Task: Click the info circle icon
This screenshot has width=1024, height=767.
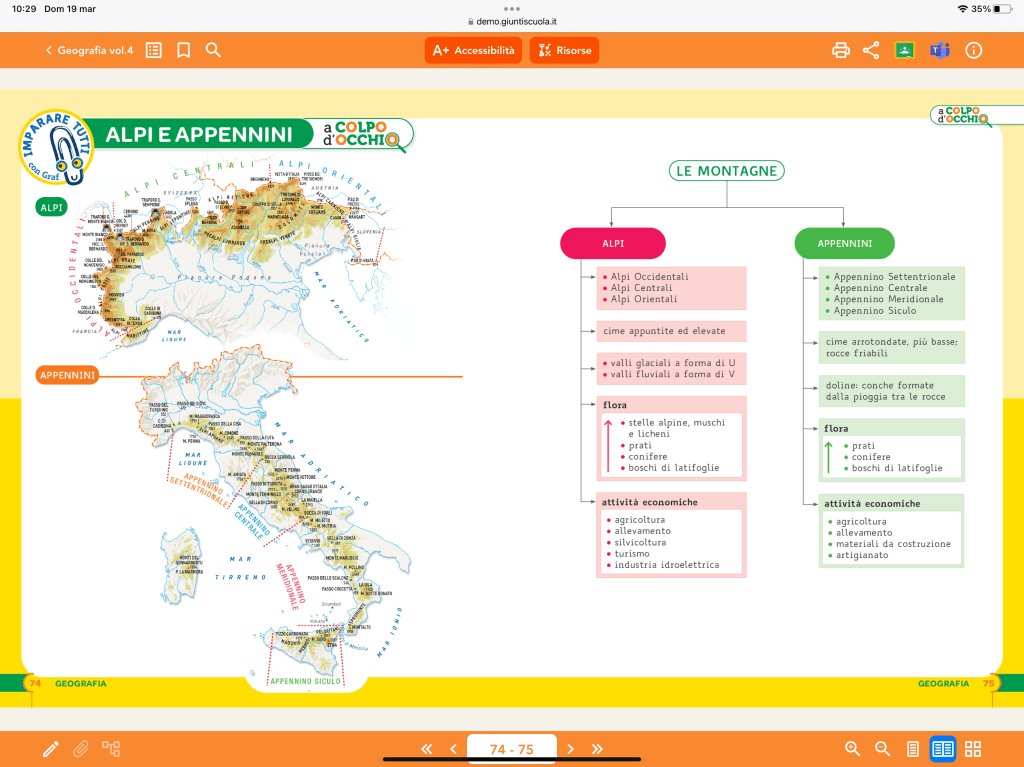Action: (x=974, y=50)
